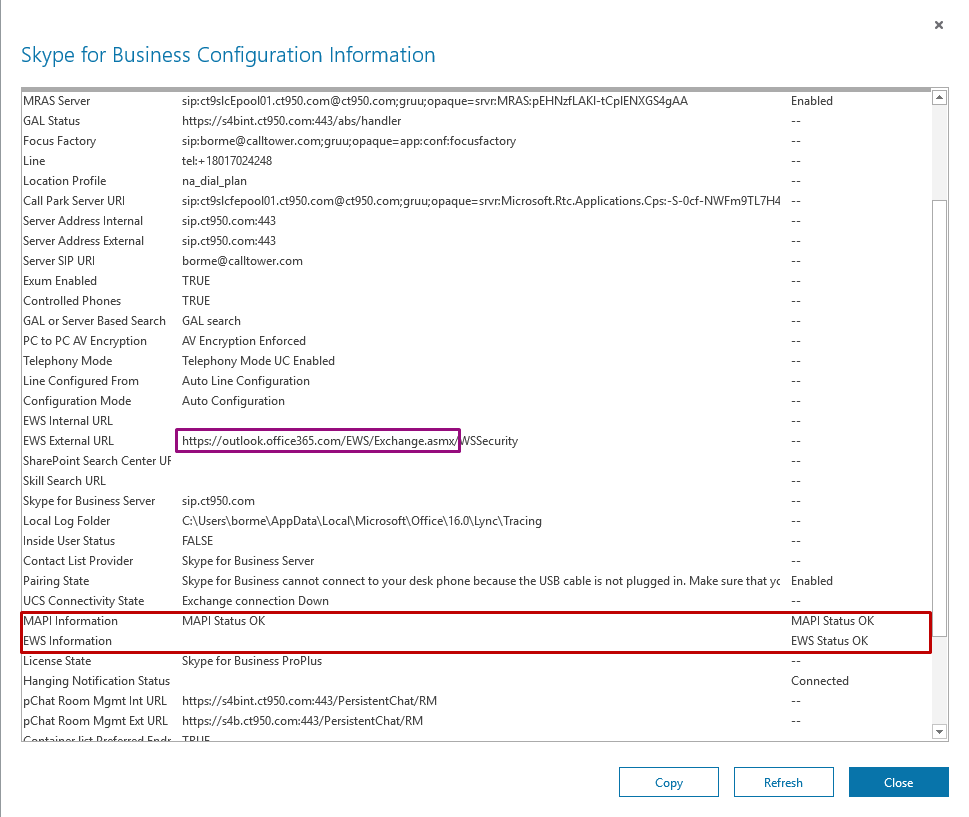Select the pChat Room Mgmt Int URL value
This screenshot has width=969, height=817.
(309, 701)
